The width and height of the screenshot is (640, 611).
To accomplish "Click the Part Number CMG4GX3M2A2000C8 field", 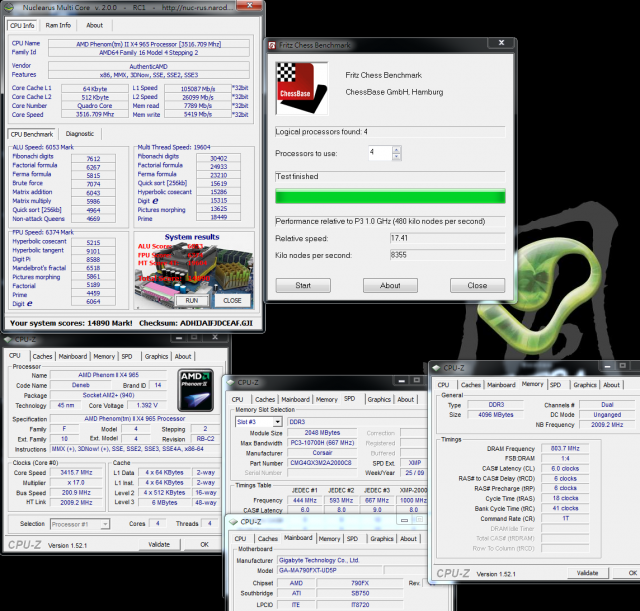I will [322, 463].
